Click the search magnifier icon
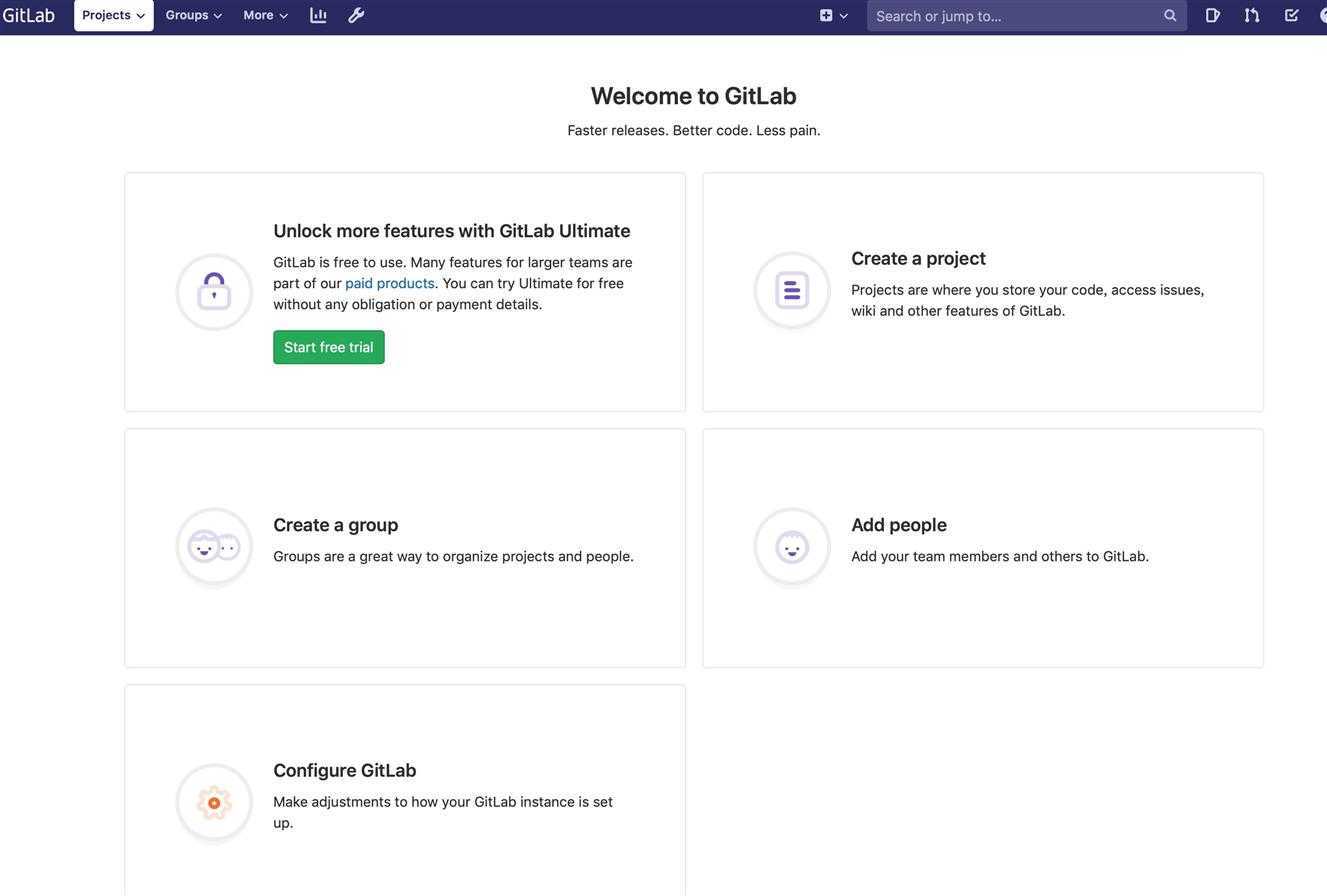Viewport: 1327px width, 896px height. coord(1170,15)
